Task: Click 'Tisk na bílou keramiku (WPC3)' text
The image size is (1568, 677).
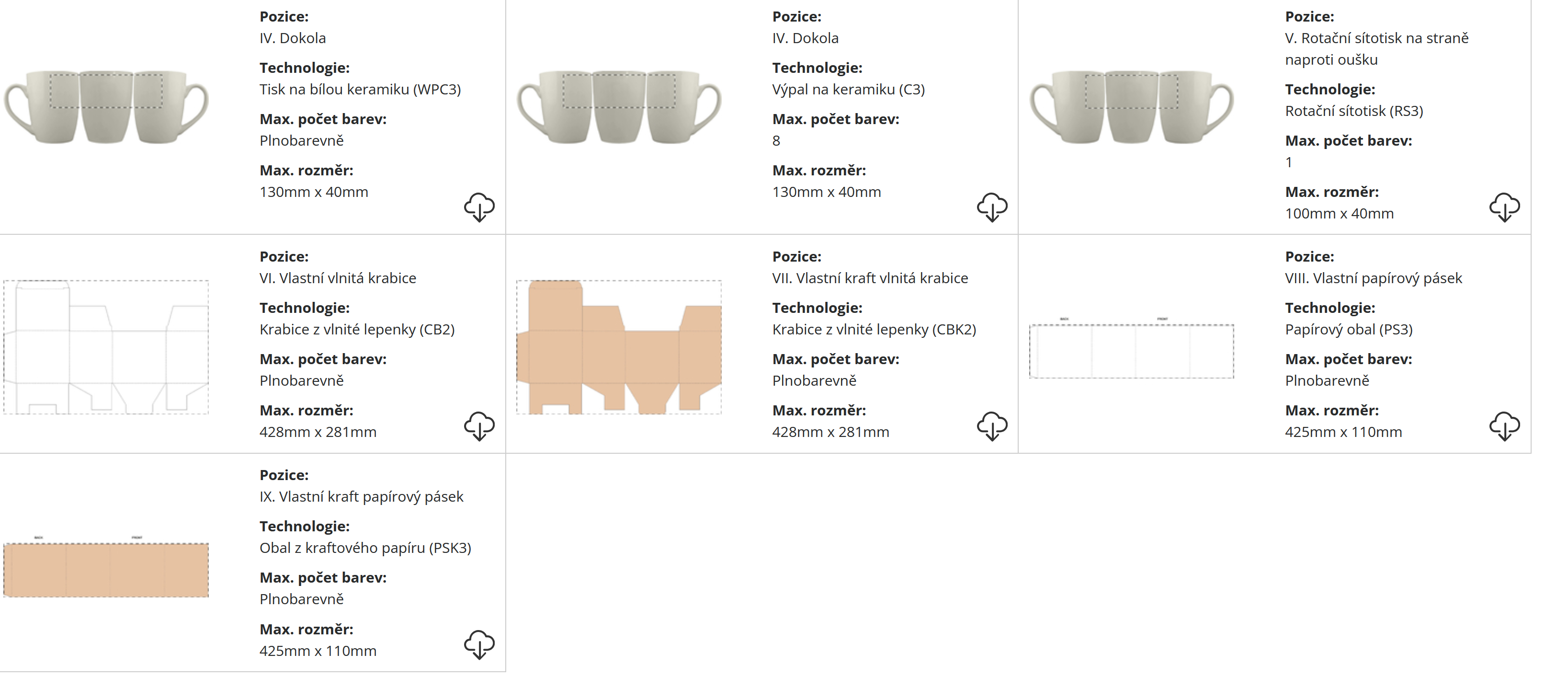Action: tap(360, 90)
